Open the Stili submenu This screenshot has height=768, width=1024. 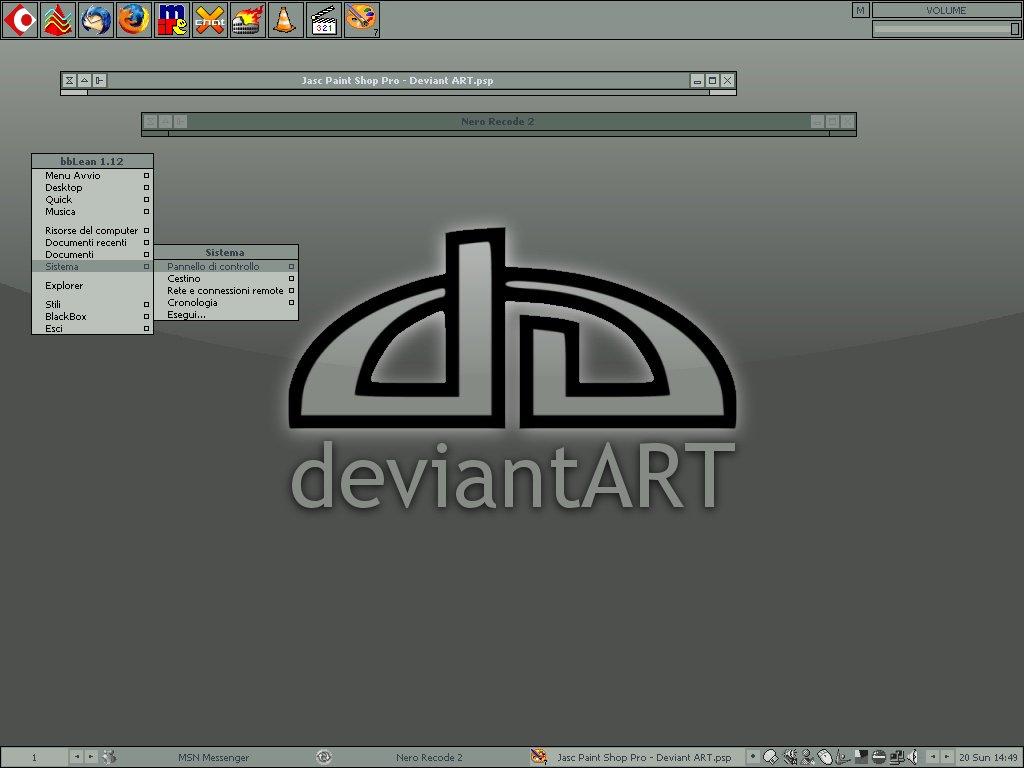coord(92,304)
